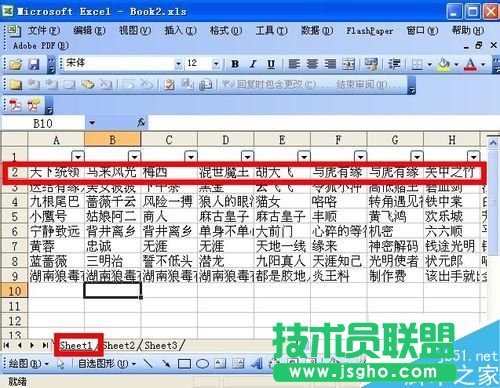Screen dimensions: 500x388
Task: Click the Convert to PDF and Email icon
Action: [34, 105]
